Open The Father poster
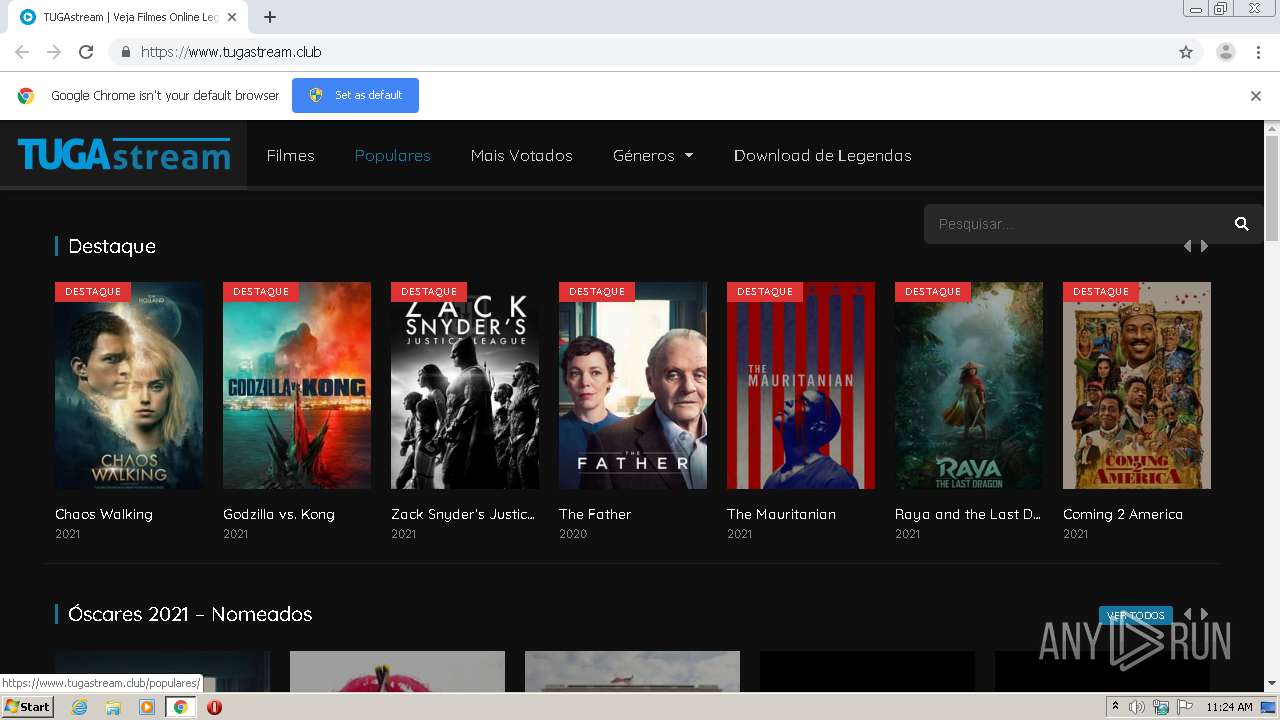 click(633, 385)
